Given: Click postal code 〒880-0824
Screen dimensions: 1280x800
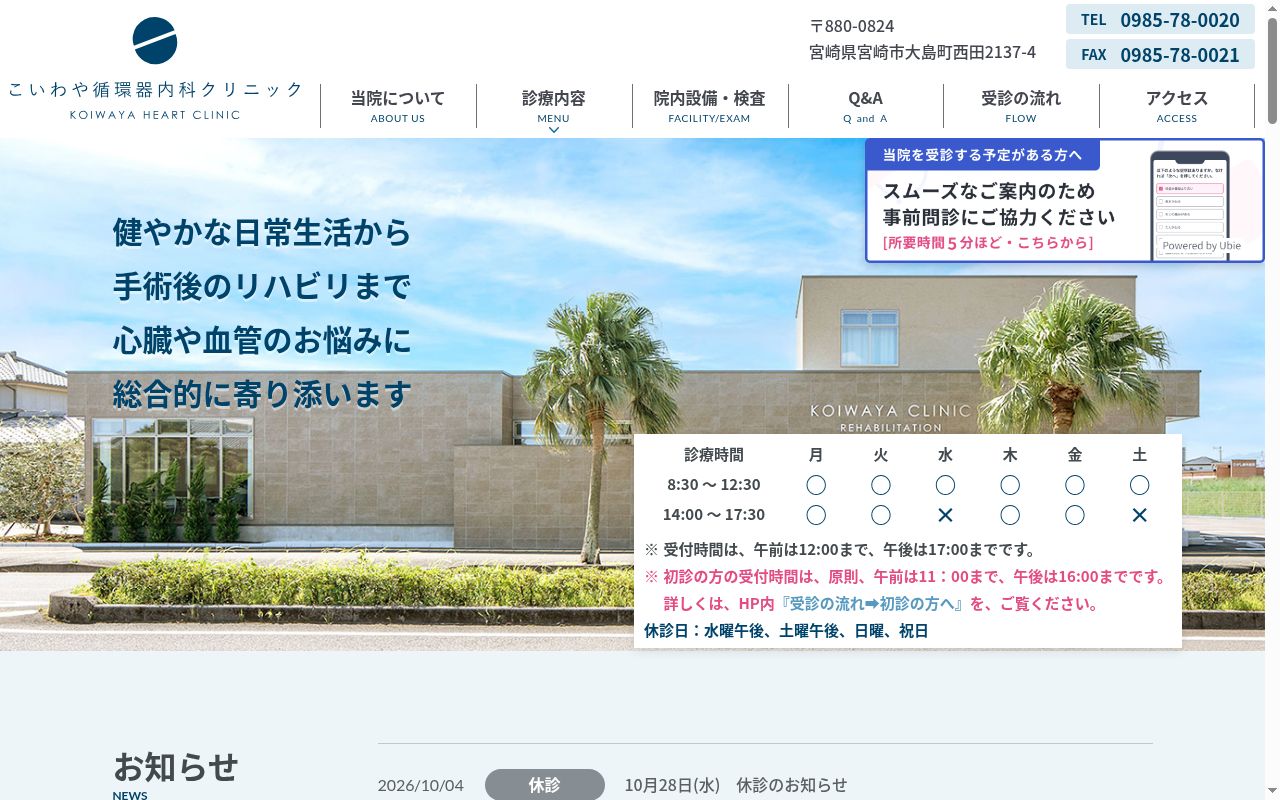Looking at the screenshot, I should (852, 26).
